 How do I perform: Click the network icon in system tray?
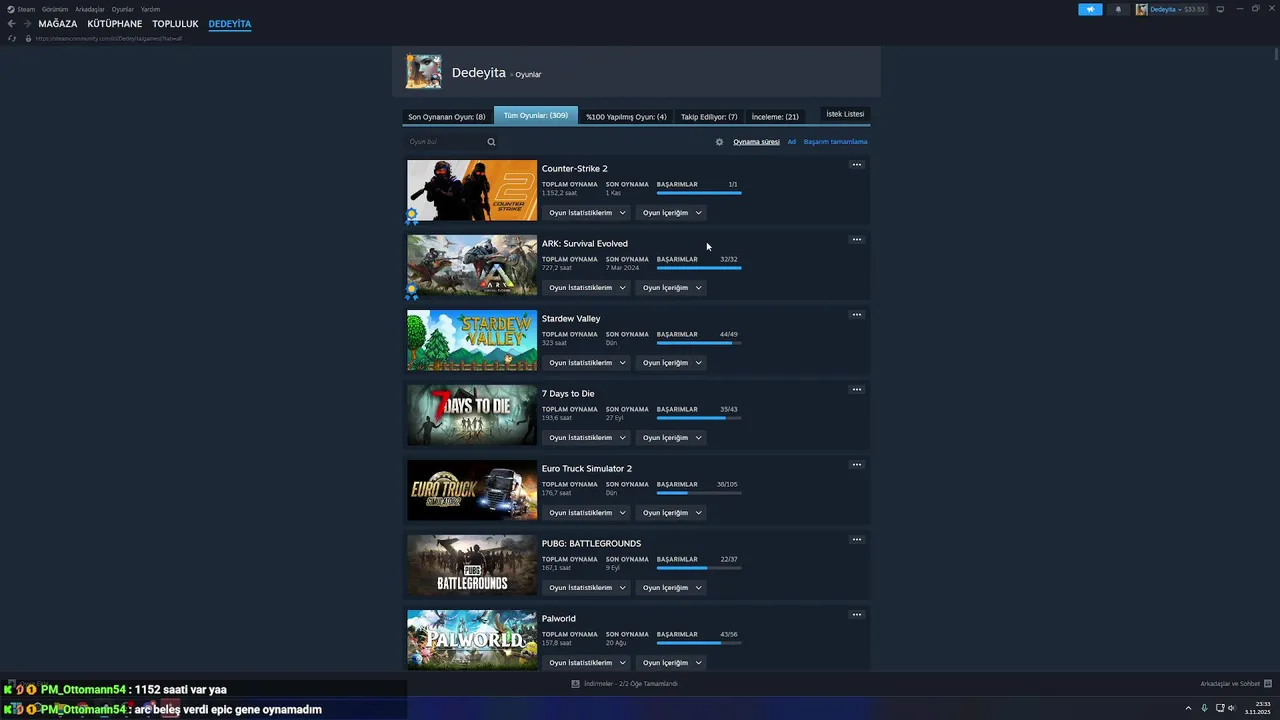point(1219,708)
